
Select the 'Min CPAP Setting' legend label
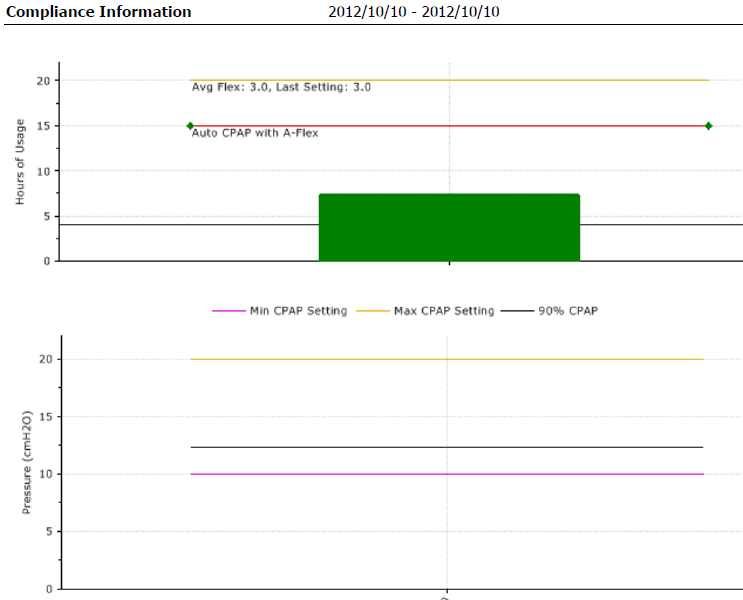pyautogui.click(x=299, y=311)
